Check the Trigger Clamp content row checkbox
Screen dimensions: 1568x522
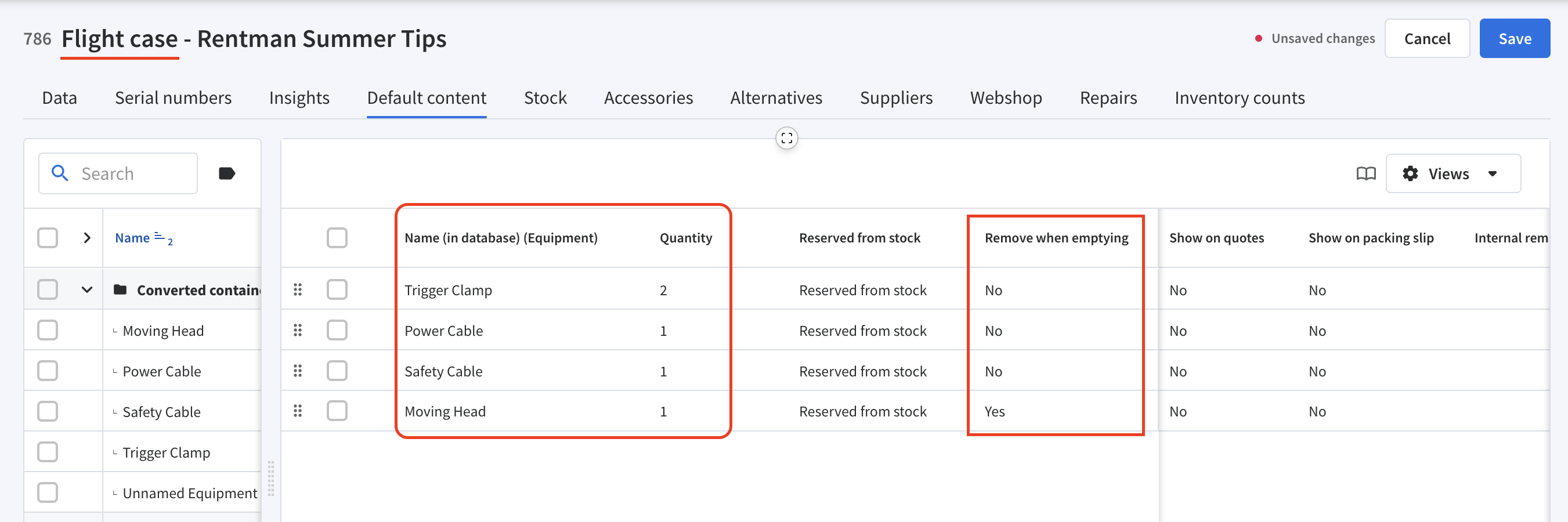337,289
